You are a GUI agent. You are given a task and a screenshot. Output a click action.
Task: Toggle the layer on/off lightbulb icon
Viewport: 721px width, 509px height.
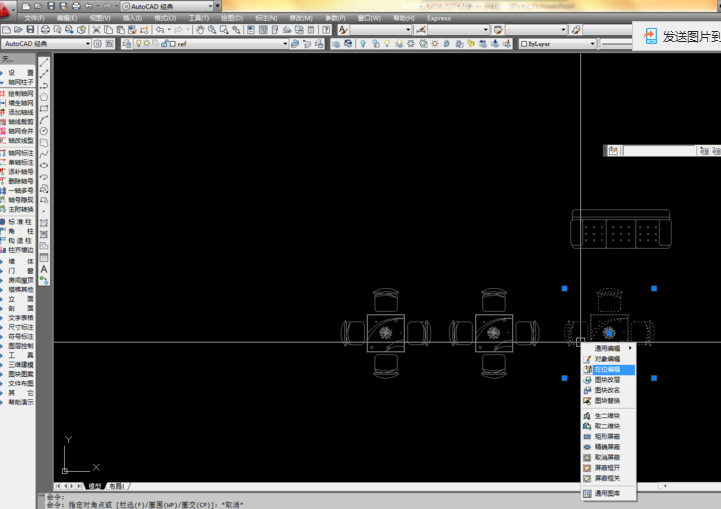[x=139, y=44]
